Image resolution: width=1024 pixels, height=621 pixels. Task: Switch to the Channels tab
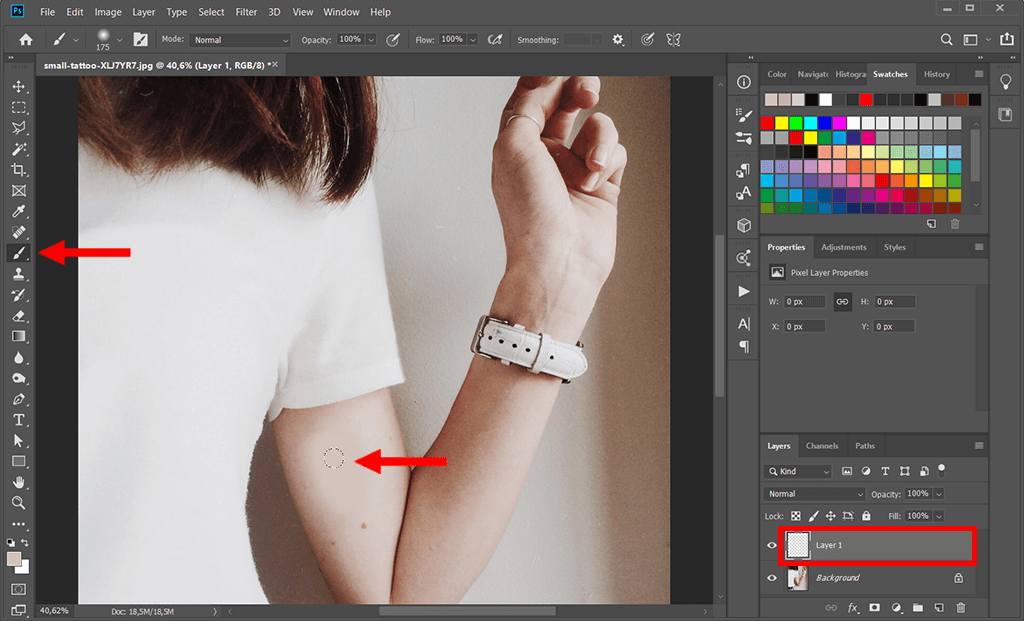822,446
